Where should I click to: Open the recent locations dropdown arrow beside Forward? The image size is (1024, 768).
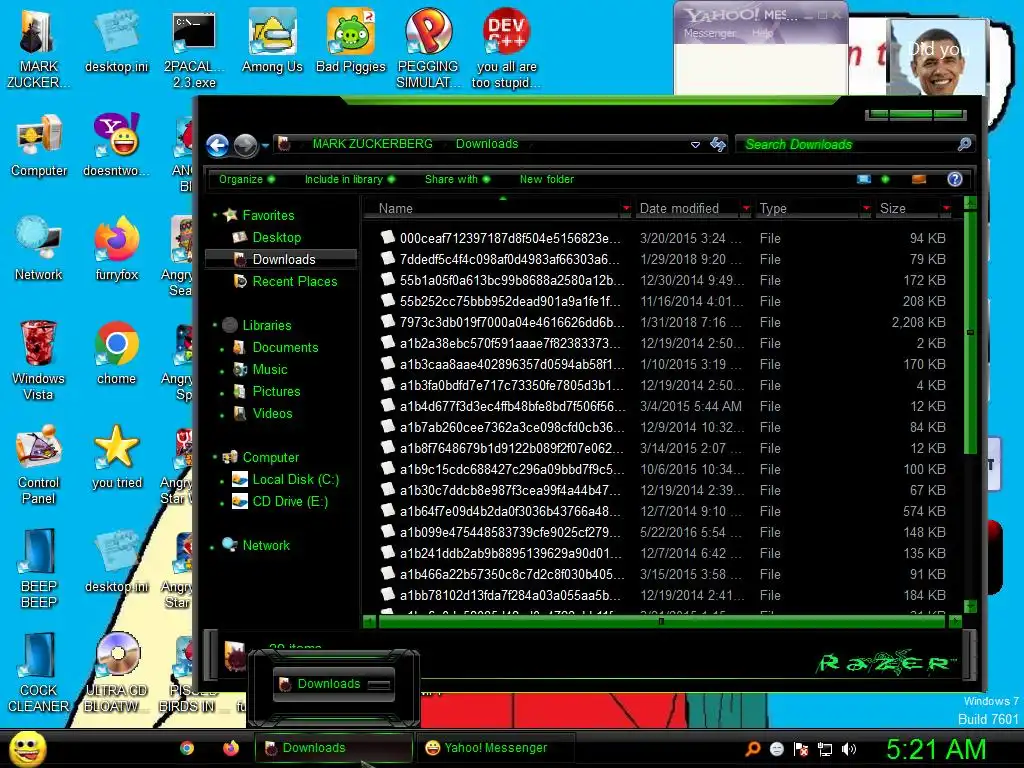265,146
